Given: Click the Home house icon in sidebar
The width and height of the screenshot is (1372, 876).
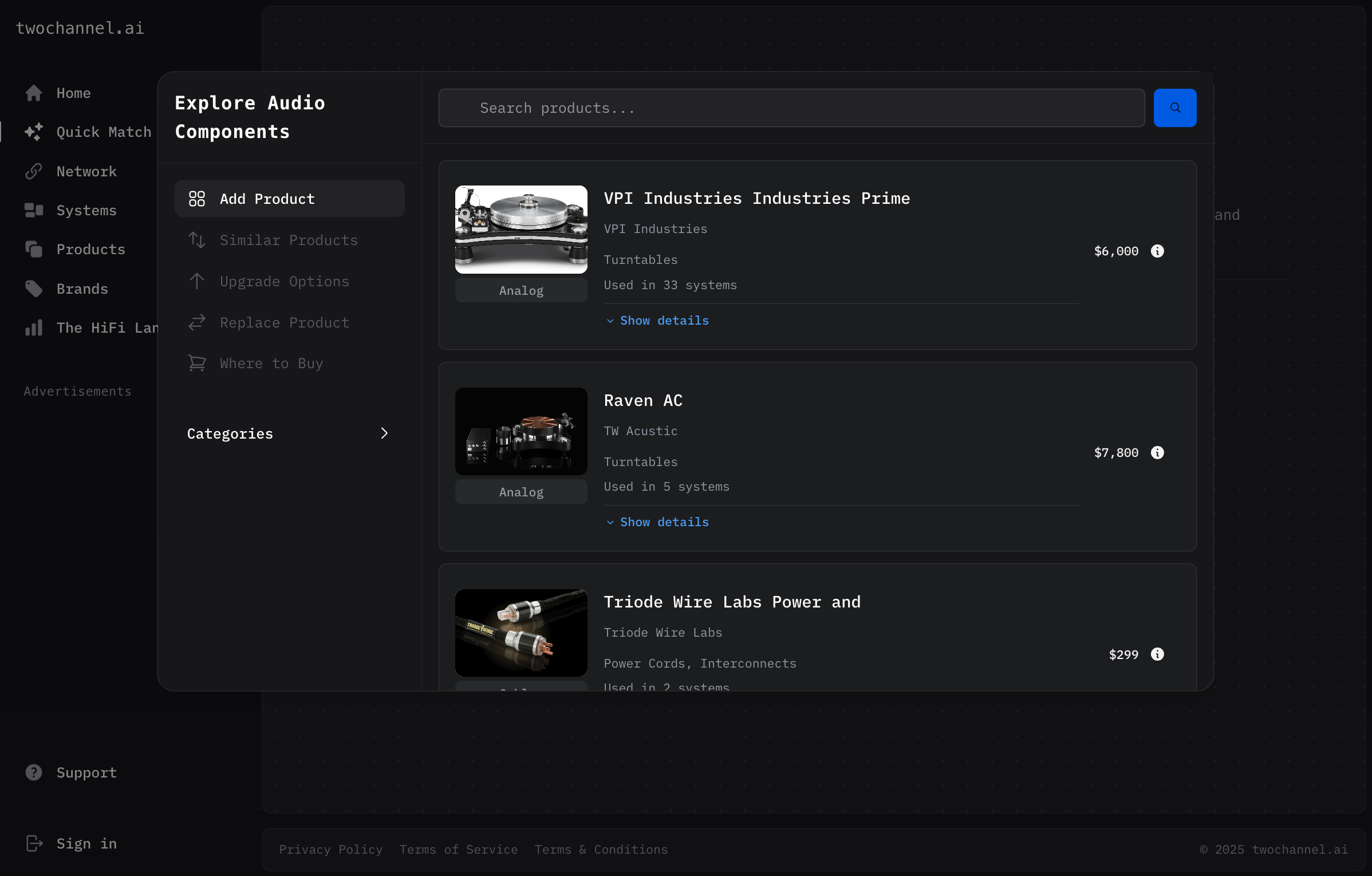Looking at the screenshot, I should tap(34, 93).
